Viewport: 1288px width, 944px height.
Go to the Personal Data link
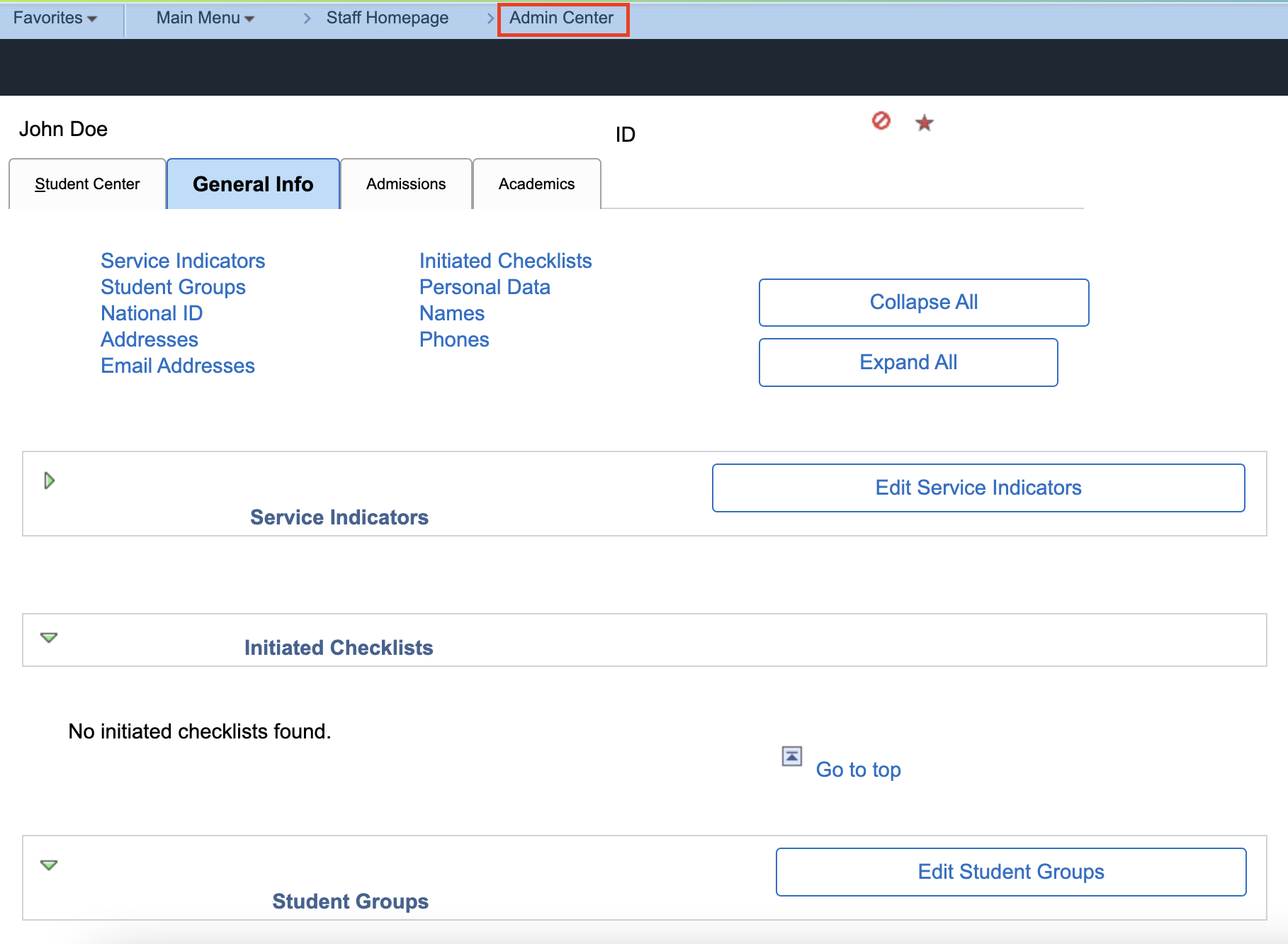point(485,287)
